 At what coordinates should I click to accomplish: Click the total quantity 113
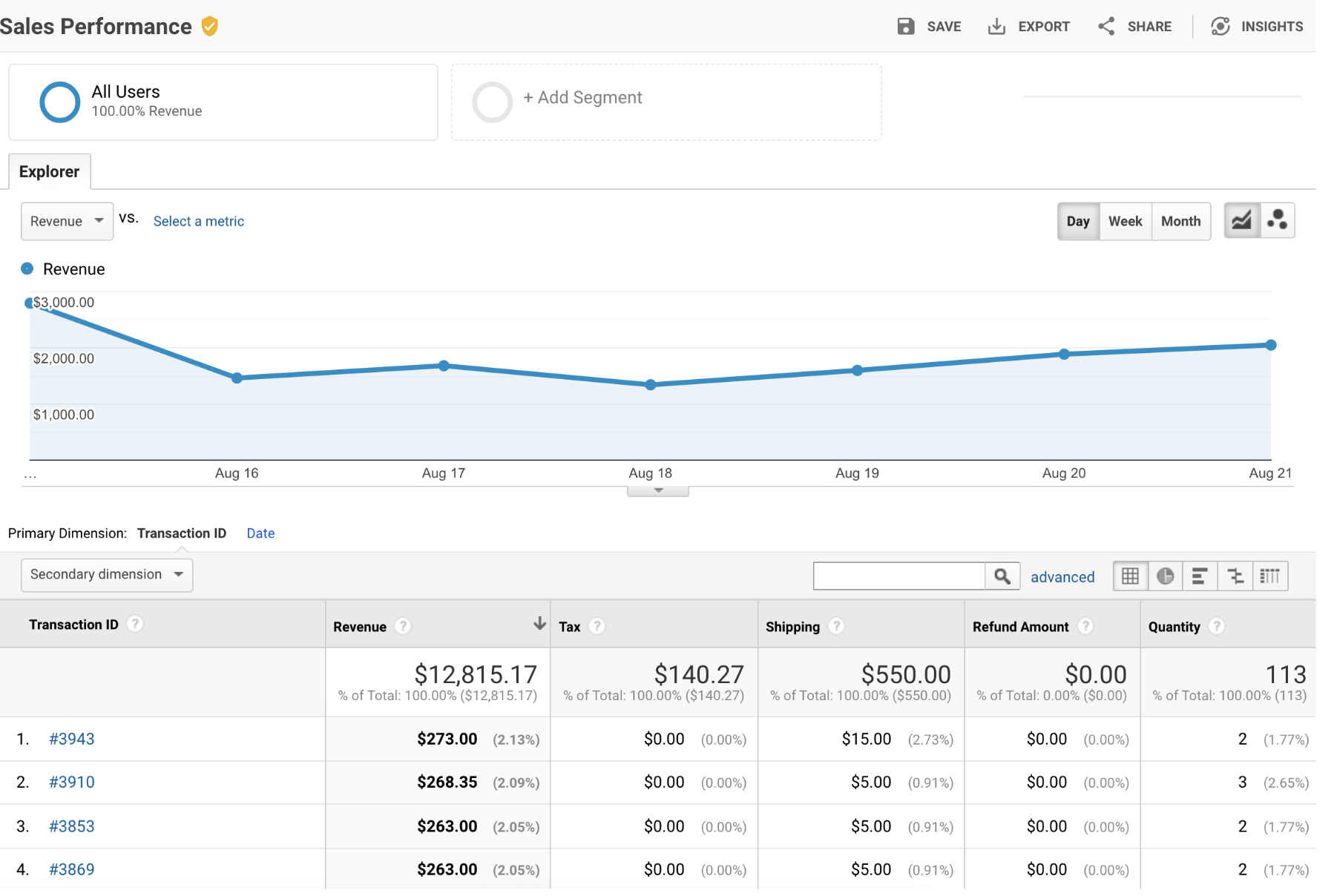point(1286,674)
